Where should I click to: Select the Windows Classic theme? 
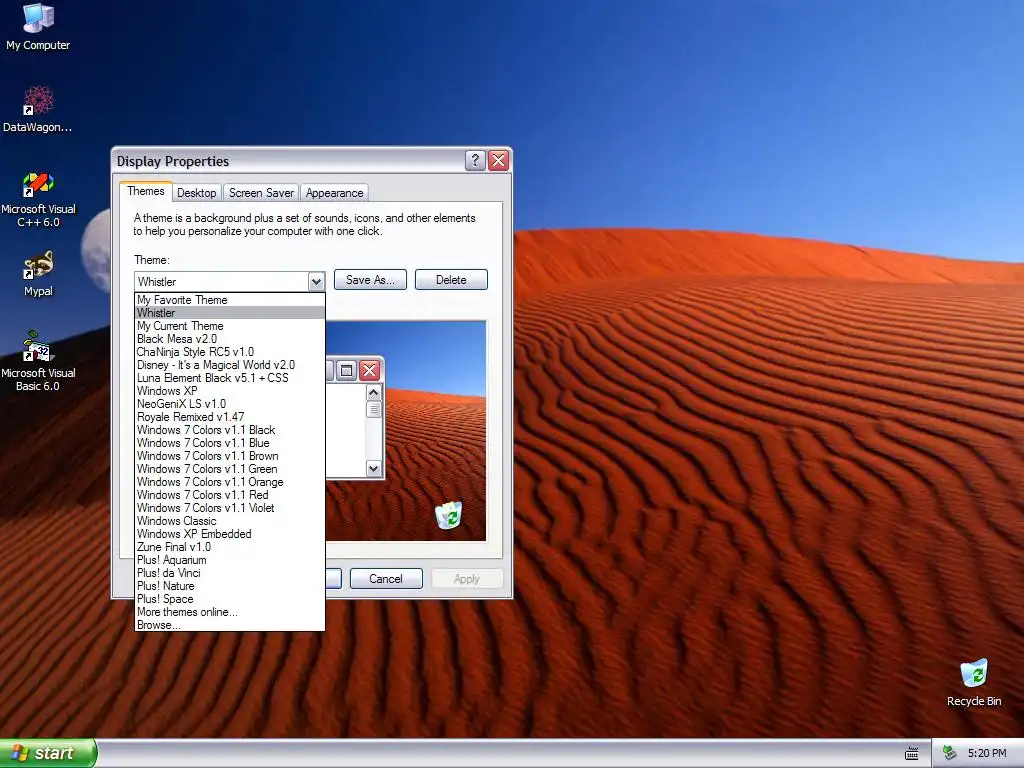coord(230,521)
